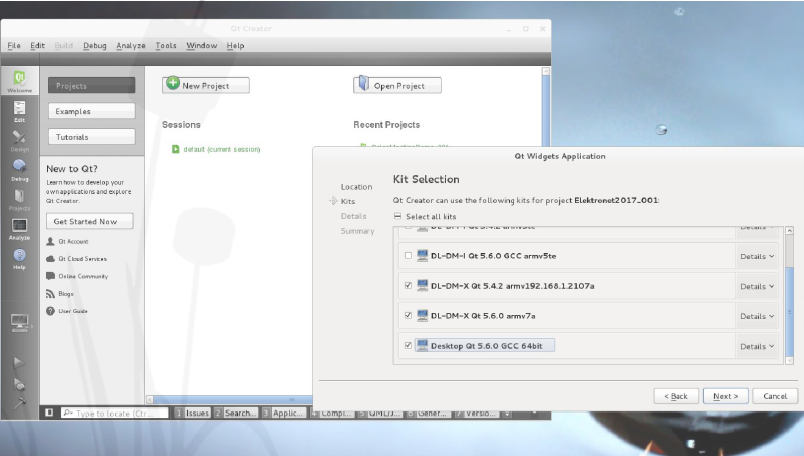The image size is (804, 456).
Task: Uncheck Desktop Qt 5.6.0 GCC 64bit checkbox
Action: click(x=408, y=345)
